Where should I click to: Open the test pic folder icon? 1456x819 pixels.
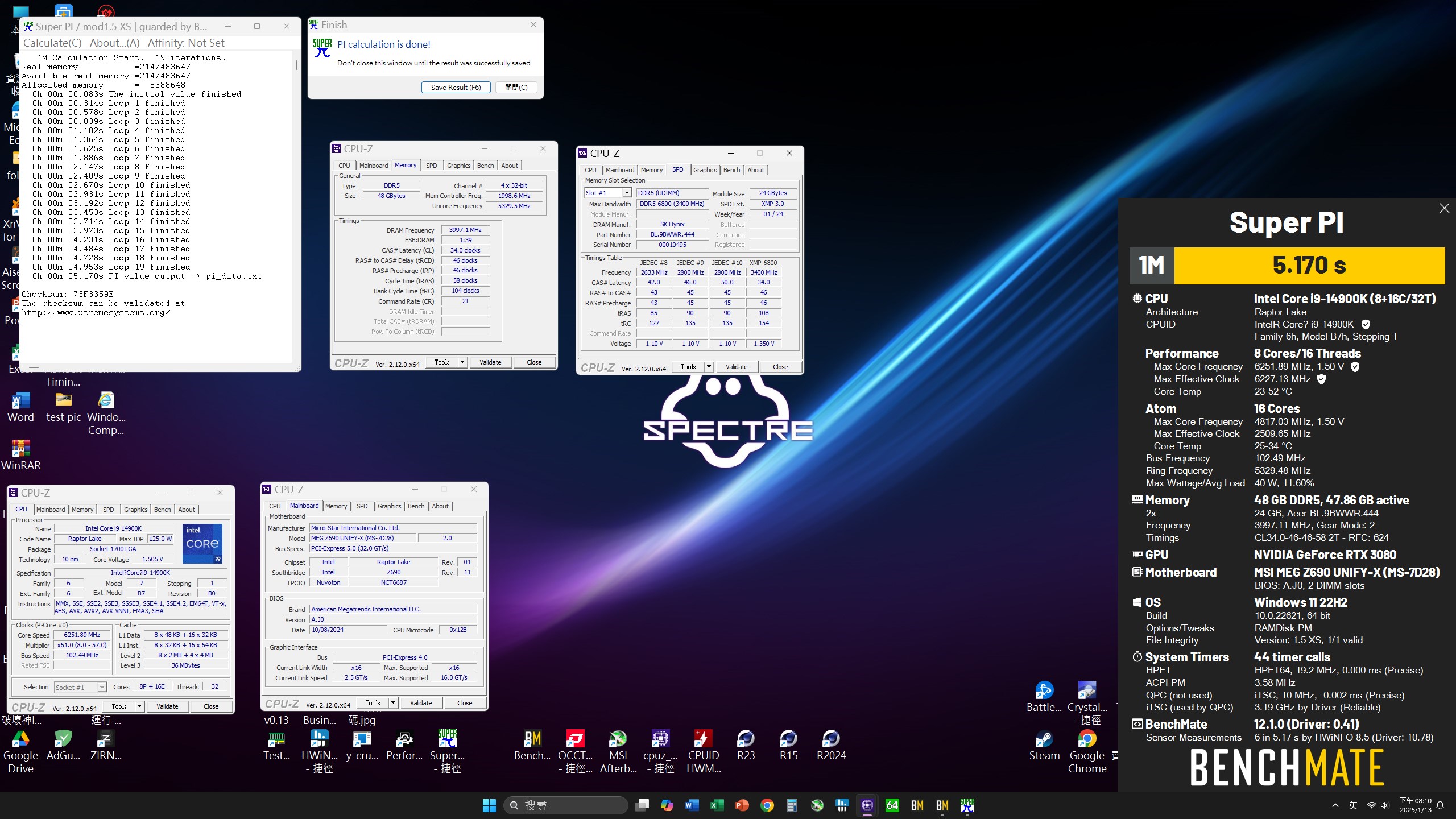point(63,407)
